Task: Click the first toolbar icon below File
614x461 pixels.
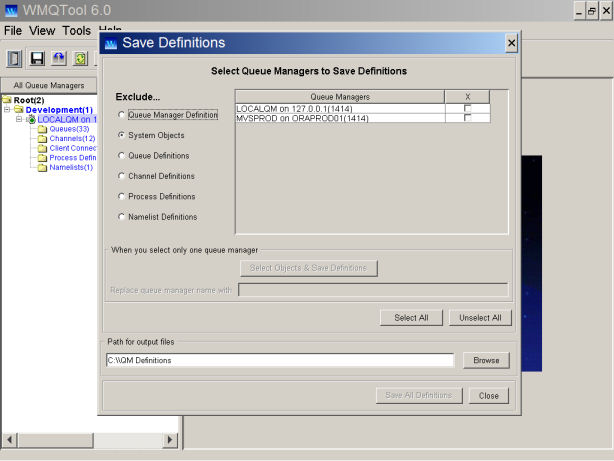Action: click(x=14, y=59)
